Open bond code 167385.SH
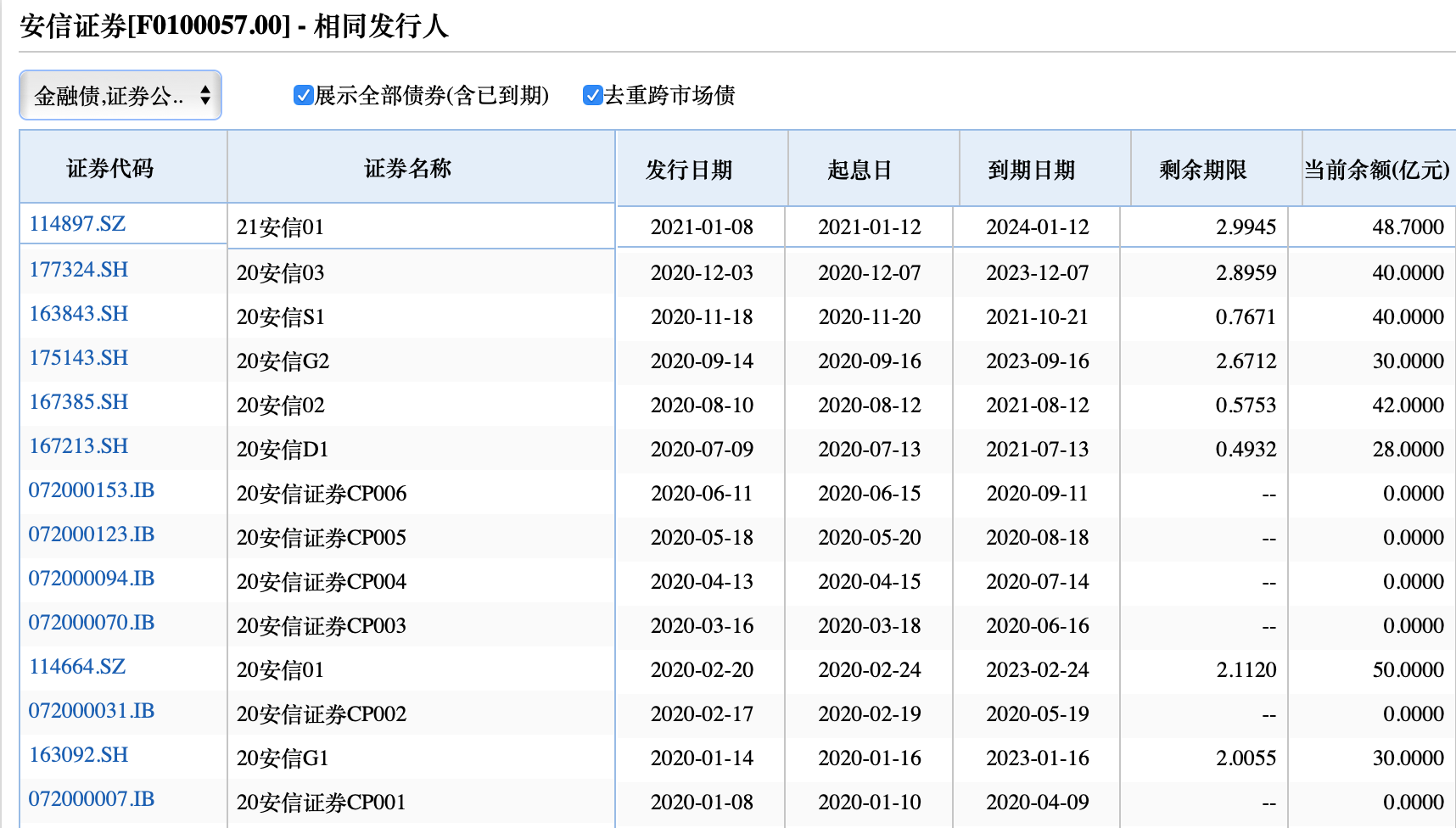1456x828 pixels. (79, 402)
